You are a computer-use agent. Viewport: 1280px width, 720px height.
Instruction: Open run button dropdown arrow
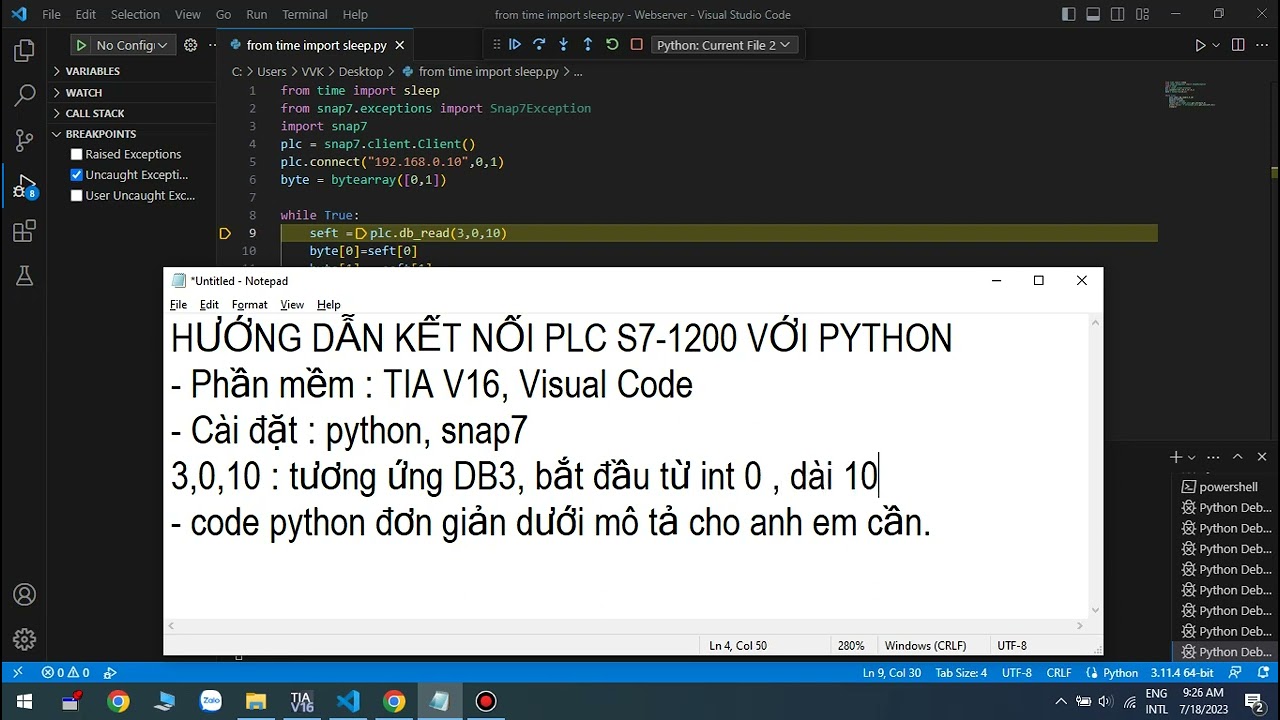tap(1216, 45)
